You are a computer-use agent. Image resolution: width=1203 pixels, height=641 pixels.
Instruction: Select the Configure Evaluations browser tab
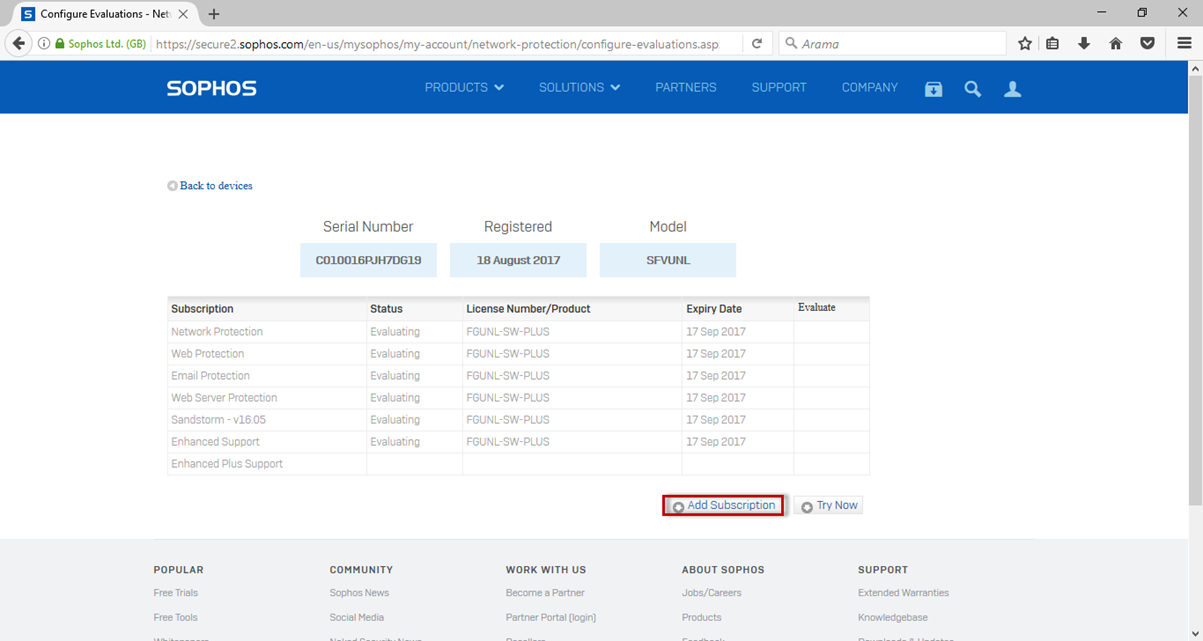pos(104,14)
